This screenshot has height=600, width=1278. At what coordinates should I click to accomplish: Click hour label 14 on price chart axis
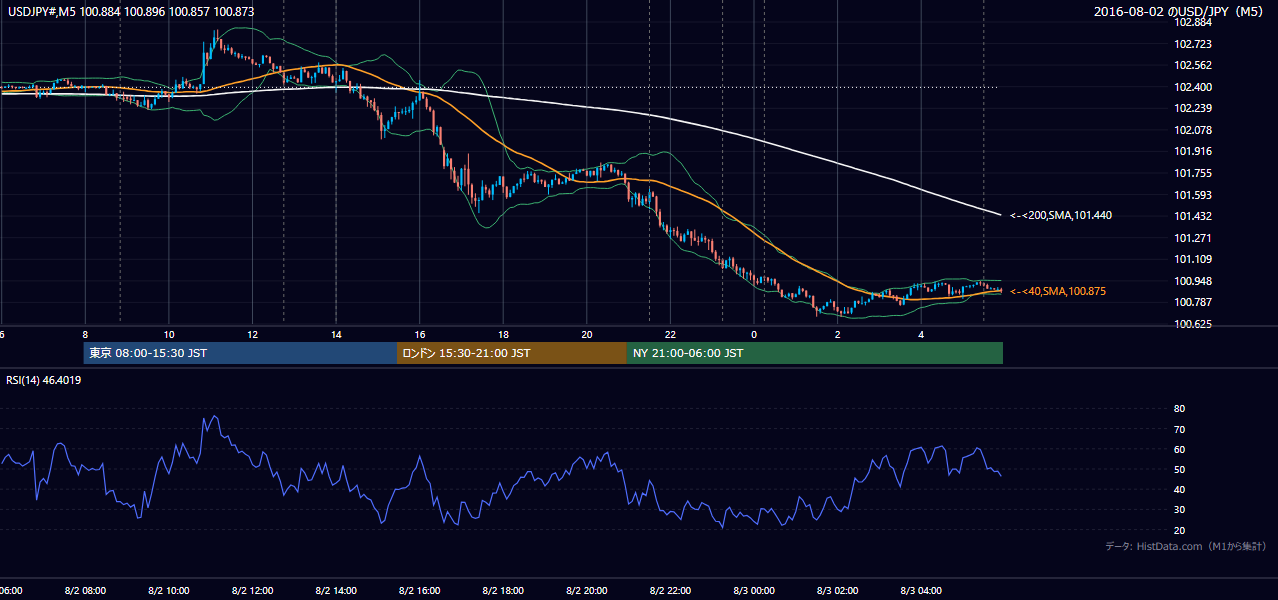click(336, 334)
